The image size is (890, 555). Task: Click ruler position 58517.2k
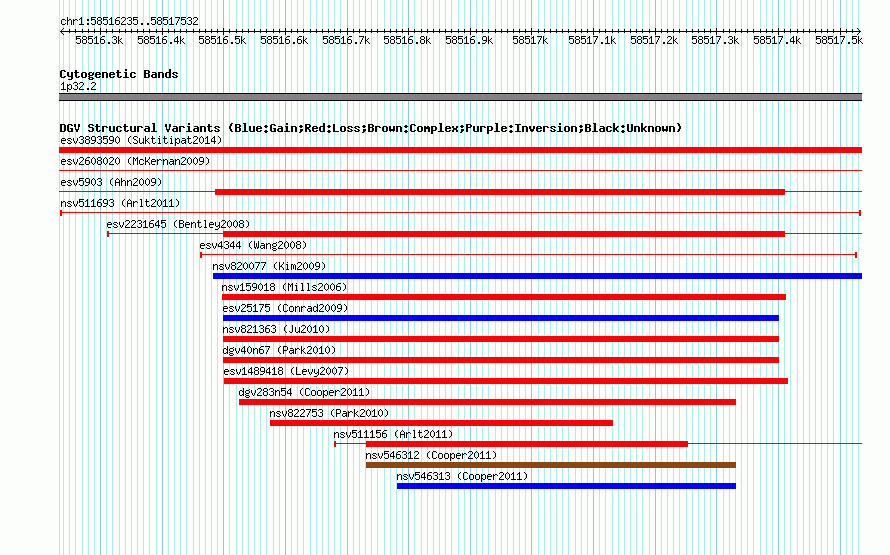coord(654,40)
